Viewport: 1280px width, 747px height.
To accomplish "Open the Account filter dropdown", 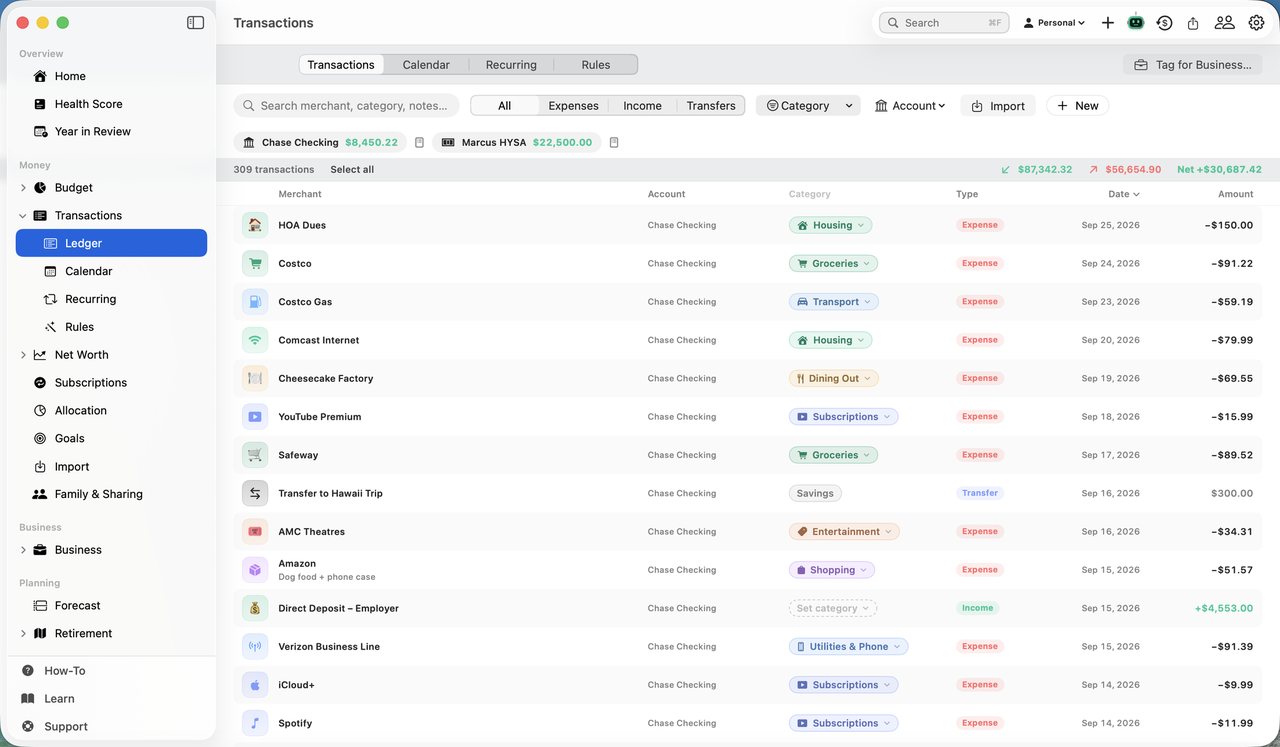I will click(x=910, y=106).
